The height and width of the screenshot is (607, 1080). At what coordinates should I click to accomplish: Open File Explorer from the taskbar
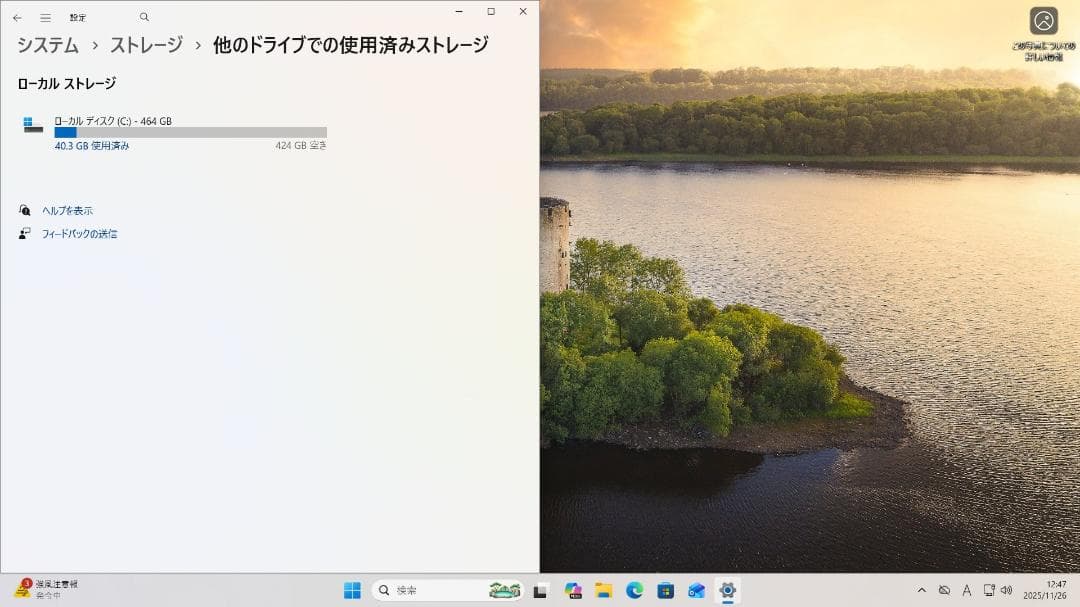604,590
